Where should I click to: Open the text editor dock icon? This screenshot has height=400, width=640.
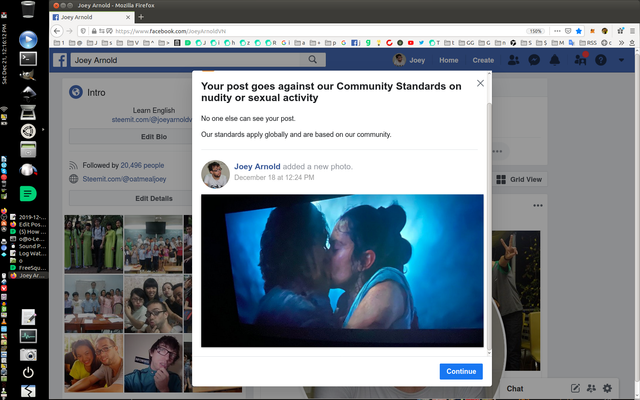pyautogui.click(x=28, y=317)
